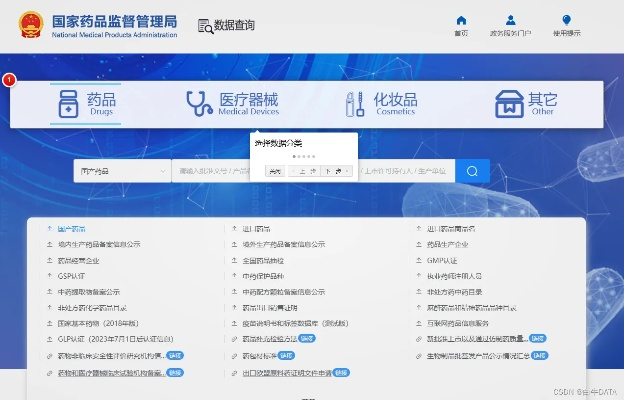
Task: Select 药品出口销售证明 category
Action: 270,308
